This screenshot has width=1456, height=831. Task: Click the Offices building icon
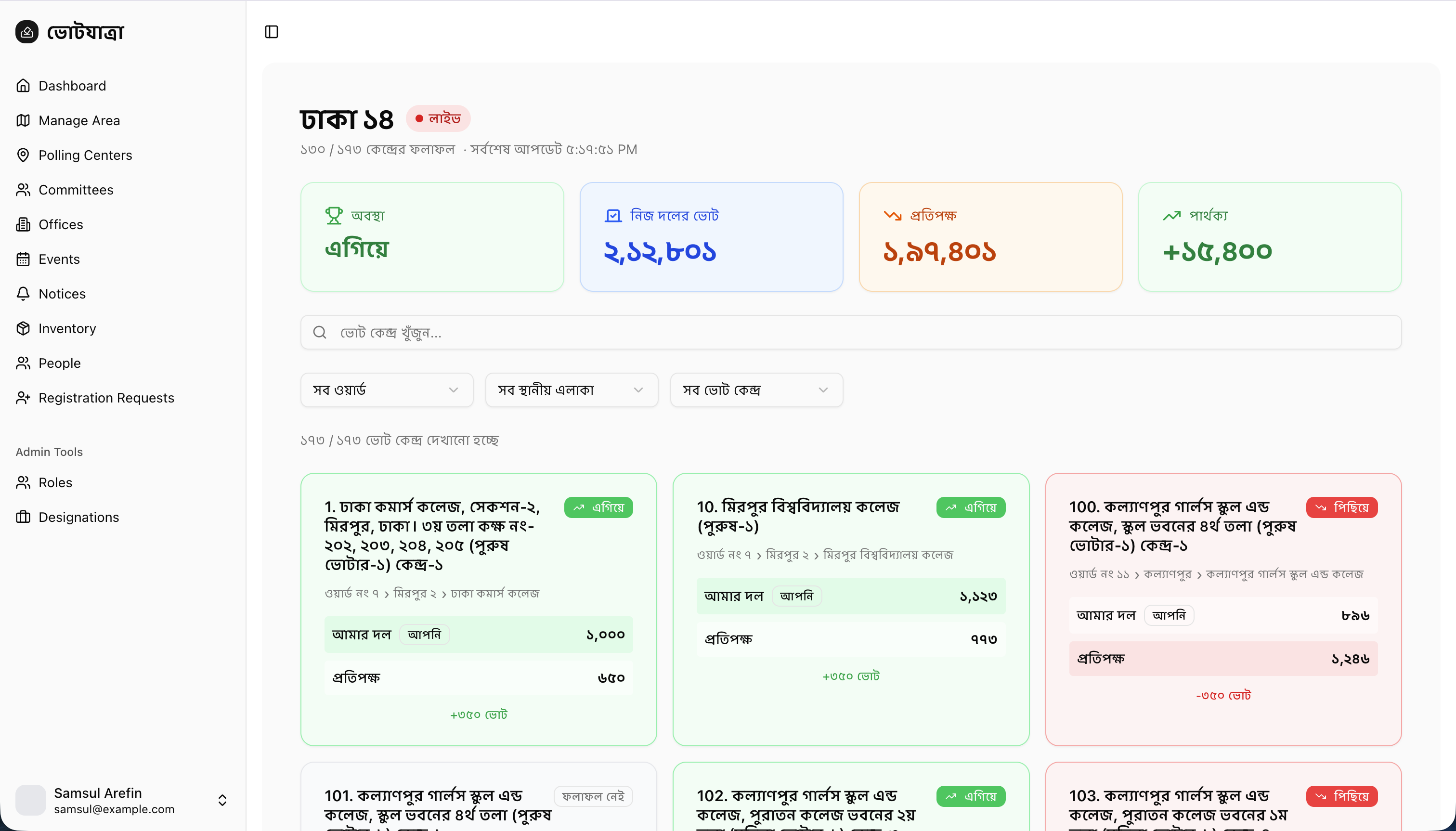(23, 224)
